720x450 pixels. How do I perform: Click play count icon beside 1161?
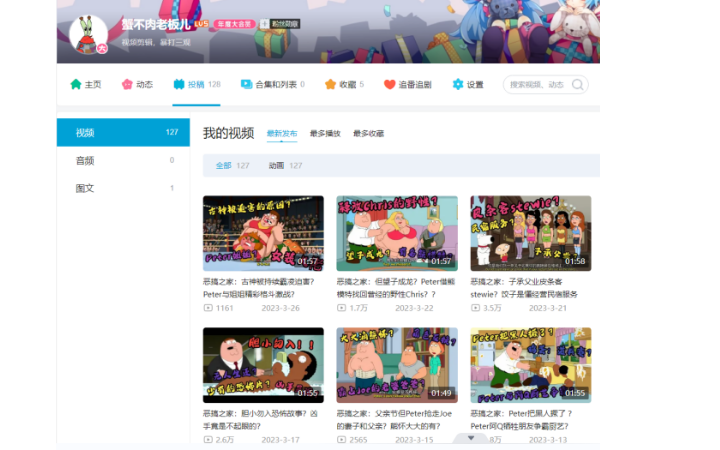click(x=208, y=308)
